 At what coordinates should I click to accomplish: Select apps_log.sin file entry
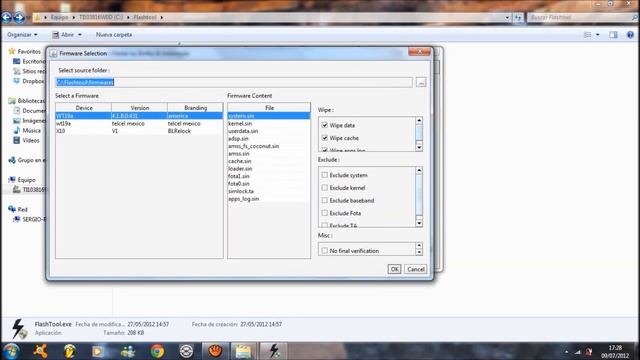click(x=269, y=199)
